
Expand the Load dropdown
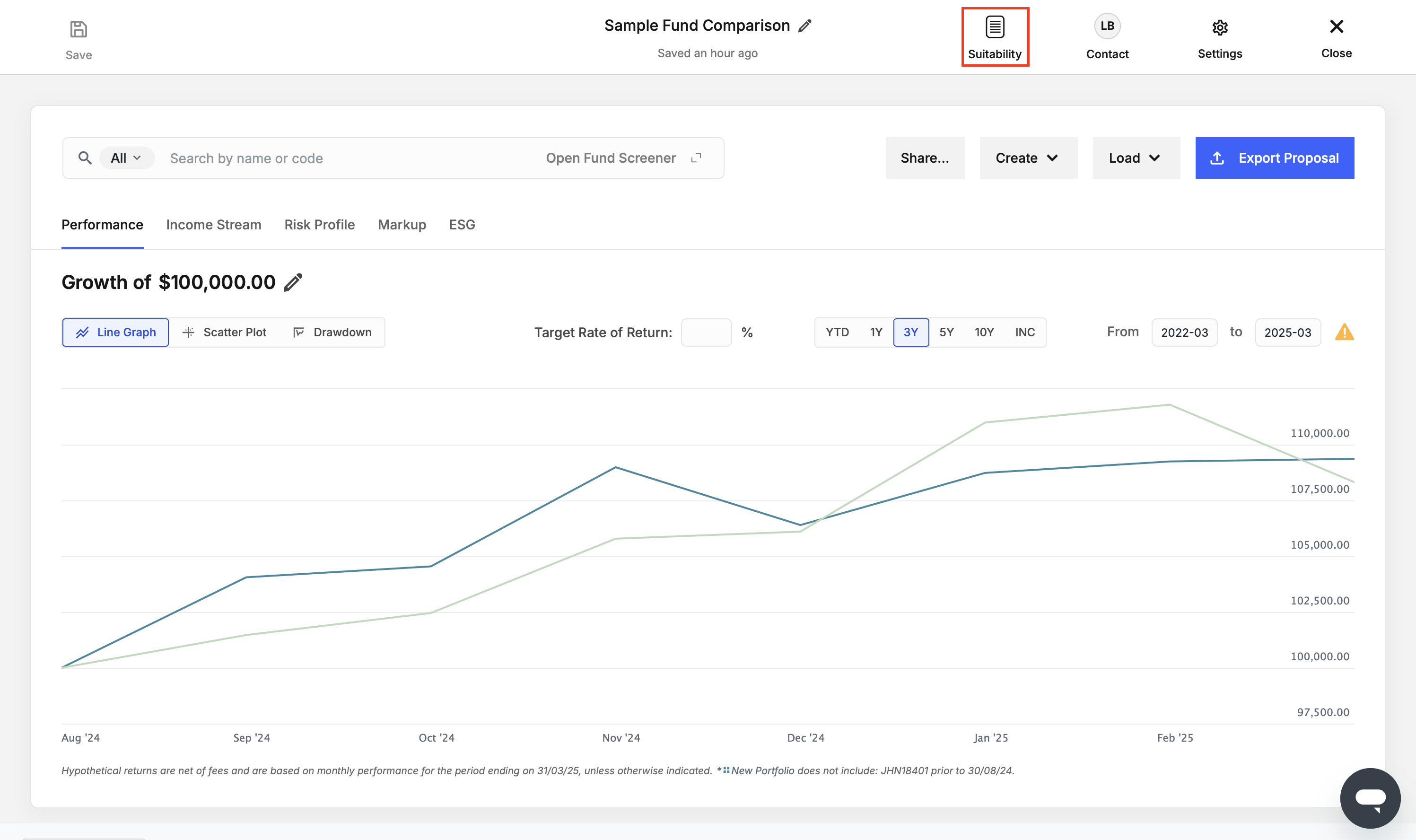1136,158
